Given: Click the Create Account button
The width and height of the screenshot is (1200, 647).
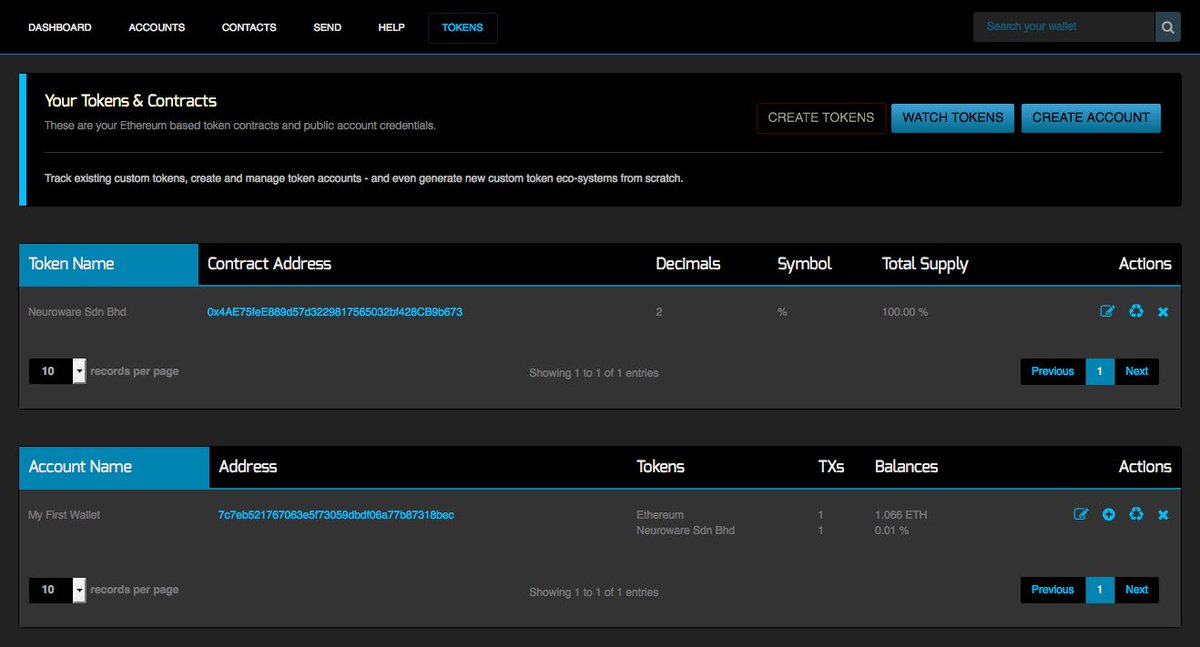Looking at the screenshot, I should pos(1091,117).
